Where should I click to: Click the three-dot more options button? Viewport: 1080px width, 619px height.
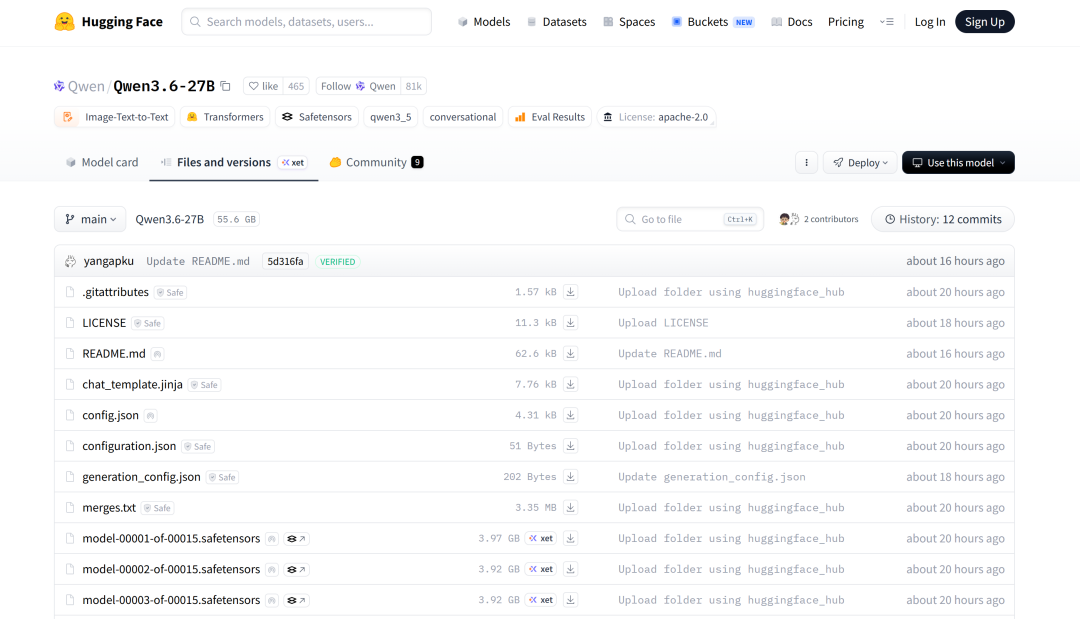pyautogui.click(x=806, y=163)
